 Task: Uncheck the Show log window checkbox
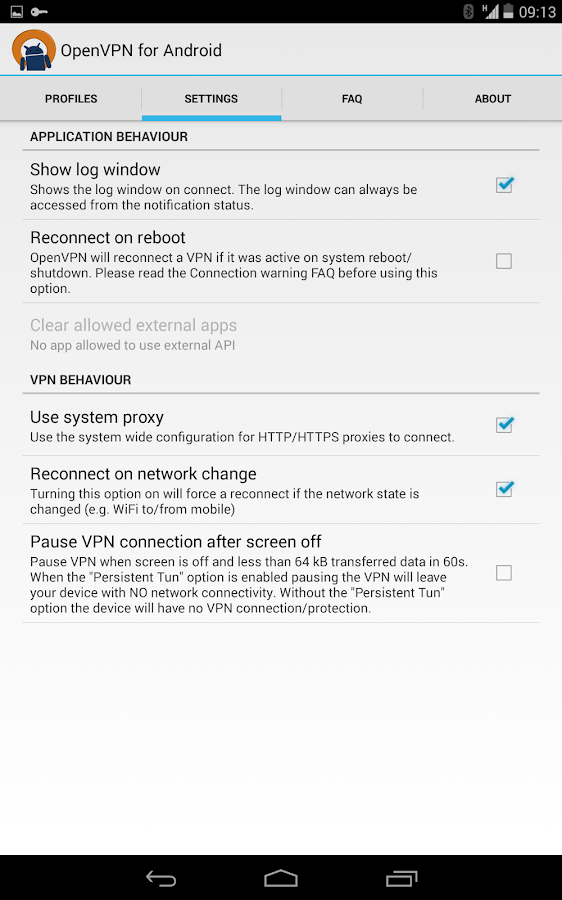pyautogui.click(x=504, y=185)
